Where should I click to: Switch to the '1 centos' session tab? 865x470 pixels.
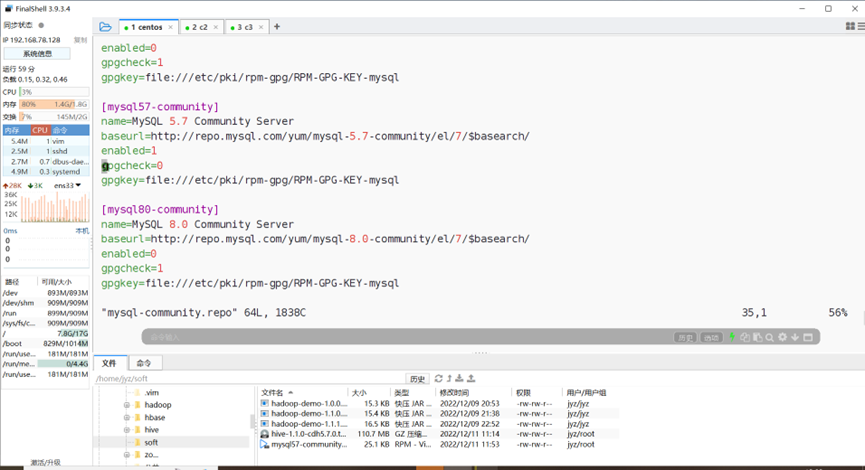pyautogui.click(x=148, y=27)
